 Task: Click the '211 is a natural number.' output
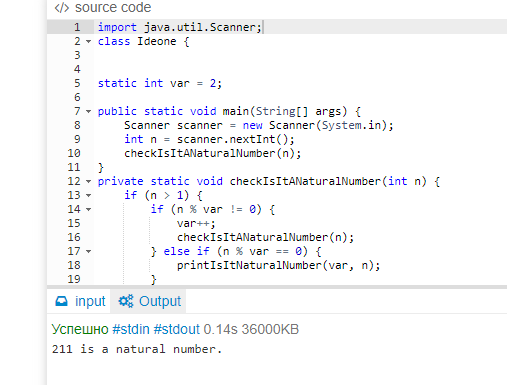137,349
